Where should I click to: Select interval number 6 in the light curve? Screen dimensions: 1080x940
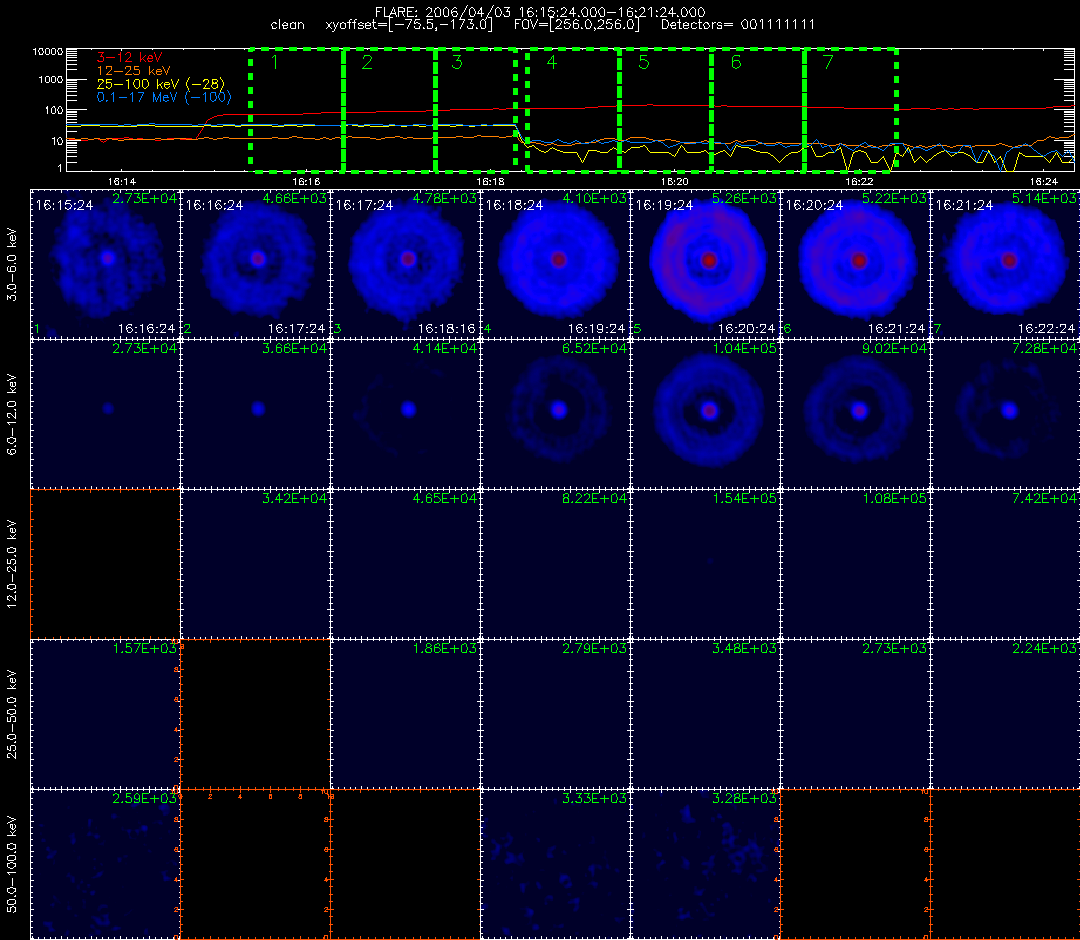pos(736,63)
